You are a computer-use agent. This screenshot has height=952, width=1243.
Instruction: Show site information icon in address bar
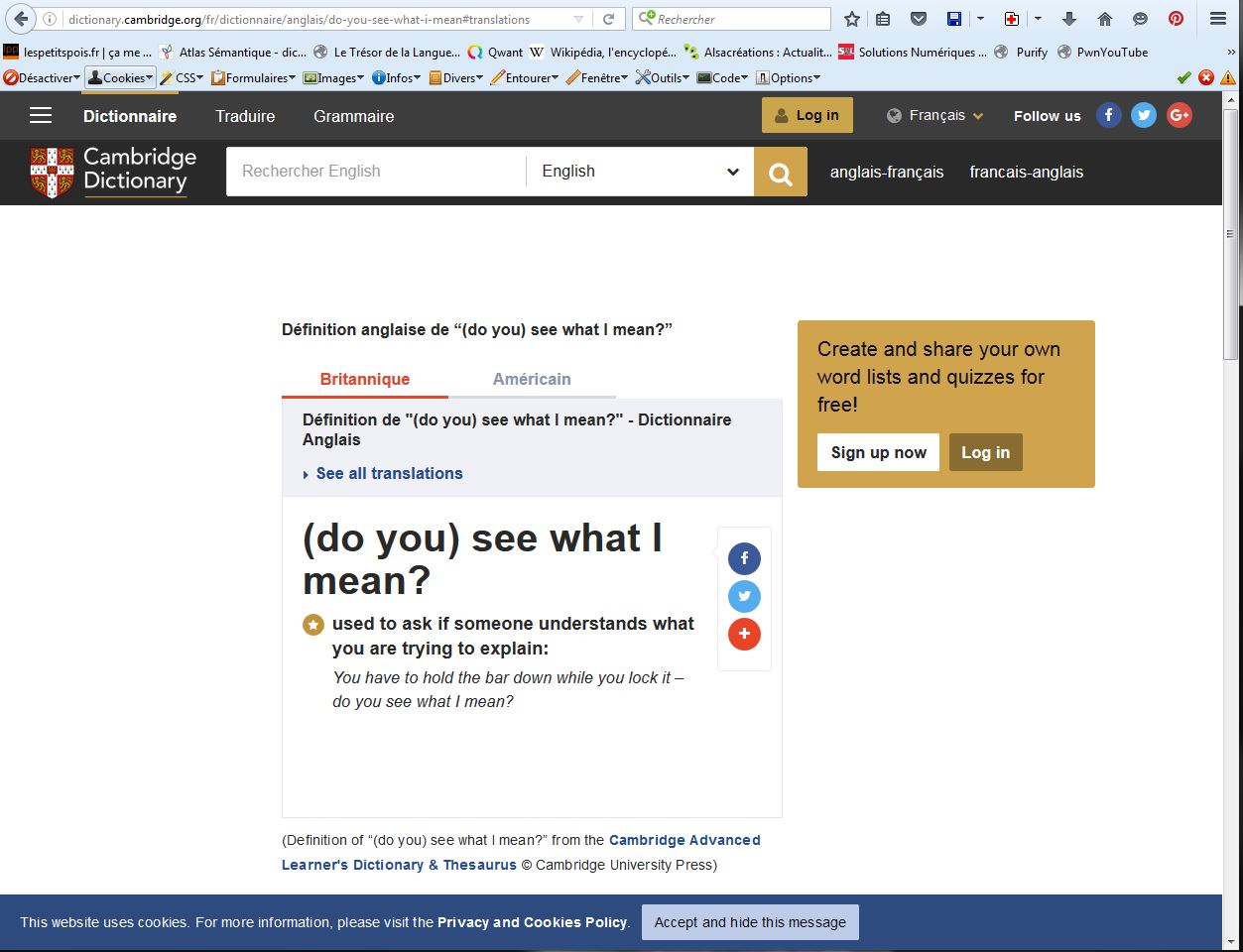click(x=50, y=19)
